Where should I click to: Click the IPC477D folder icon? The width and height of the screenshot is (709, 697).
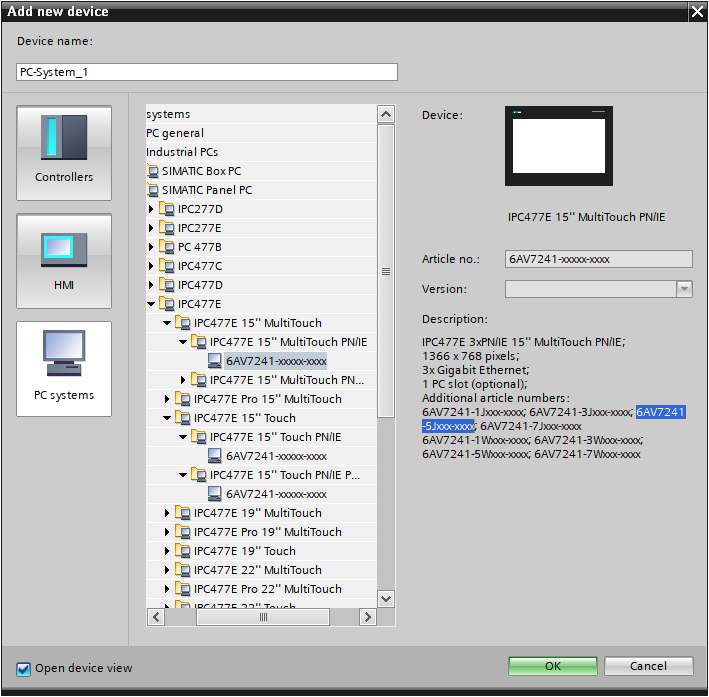(x=166, y=285)
